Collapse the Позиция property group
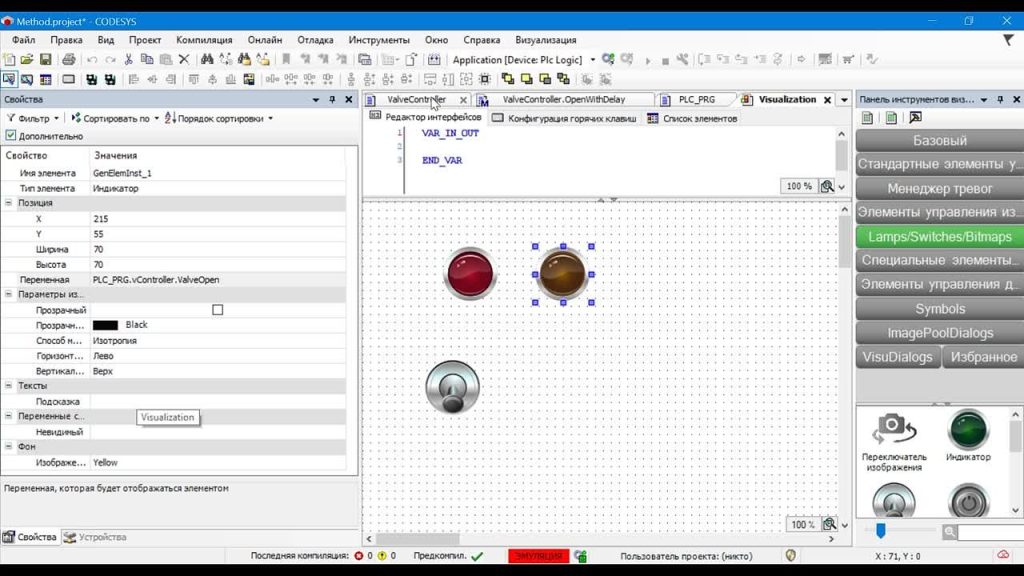 pos(8,203)
